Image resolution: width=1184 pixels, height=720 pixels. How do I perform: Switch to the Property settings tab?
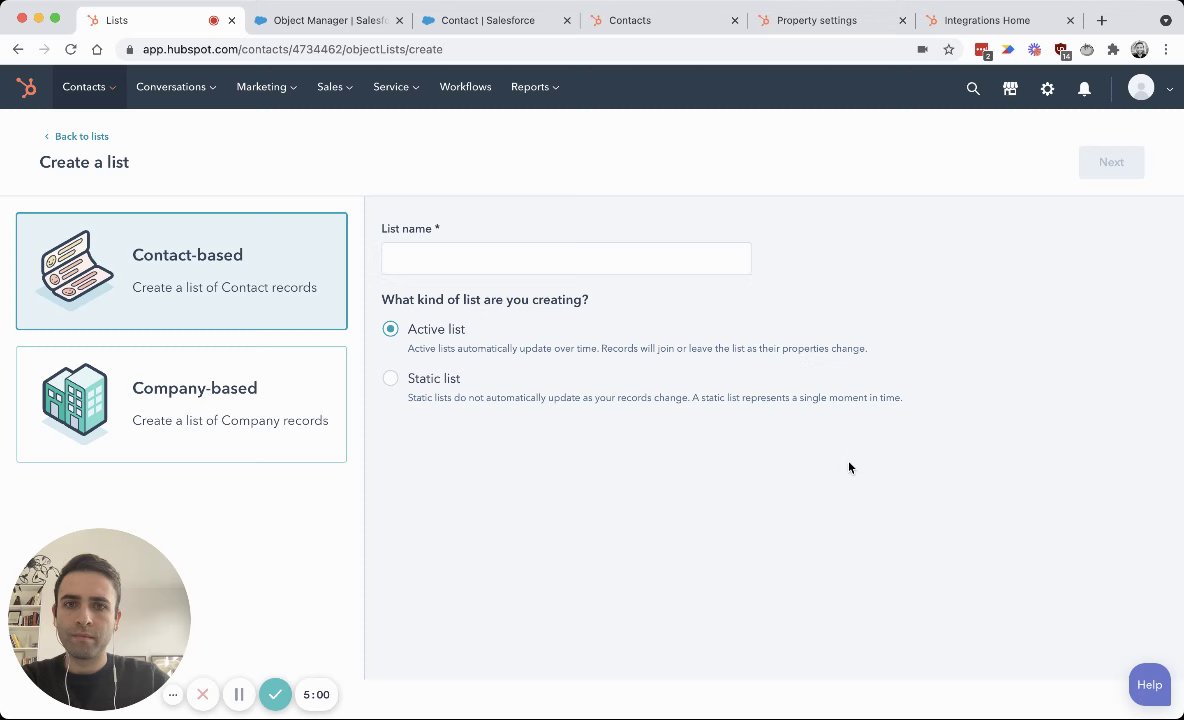(817, 20)
